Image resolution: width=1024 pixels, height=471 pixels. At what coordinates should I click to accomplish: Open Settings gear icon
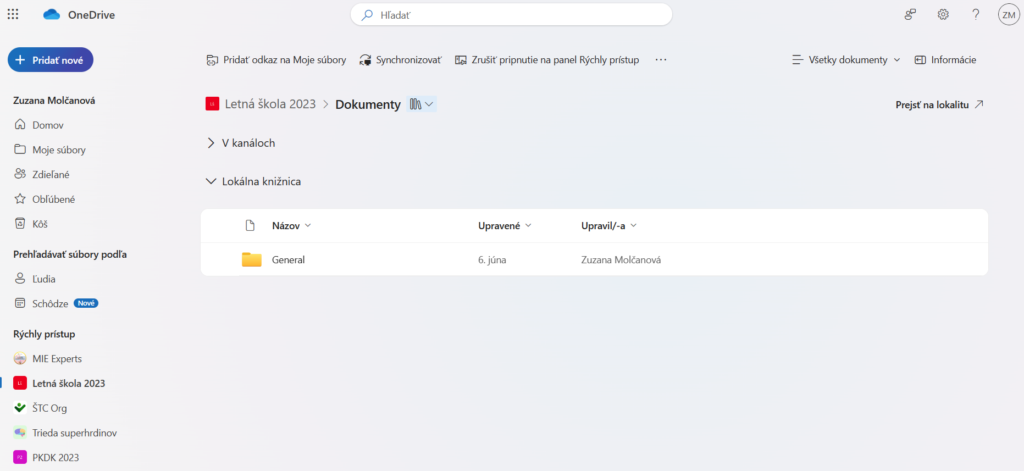click(x=943, y=14)
